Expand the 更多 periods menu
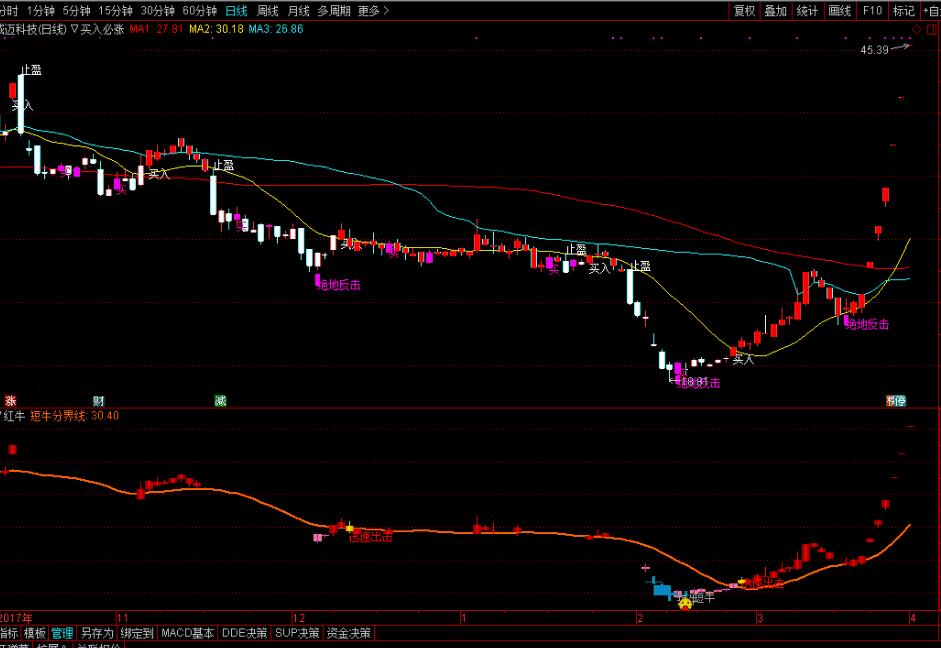 pyautogui.click(x=373, y=10)
